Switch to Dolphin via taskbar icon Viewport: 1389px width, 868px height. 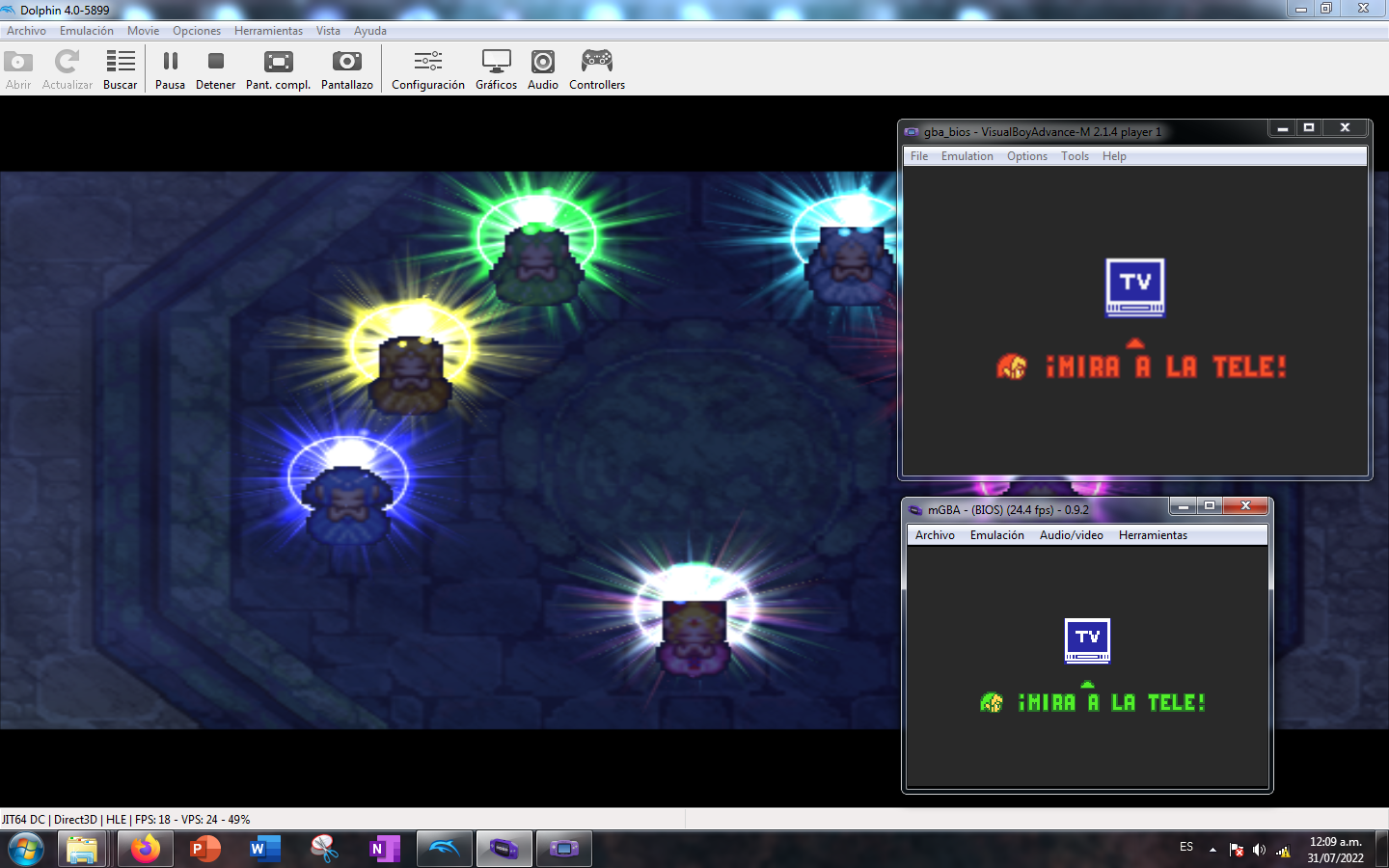pos(445,849)
